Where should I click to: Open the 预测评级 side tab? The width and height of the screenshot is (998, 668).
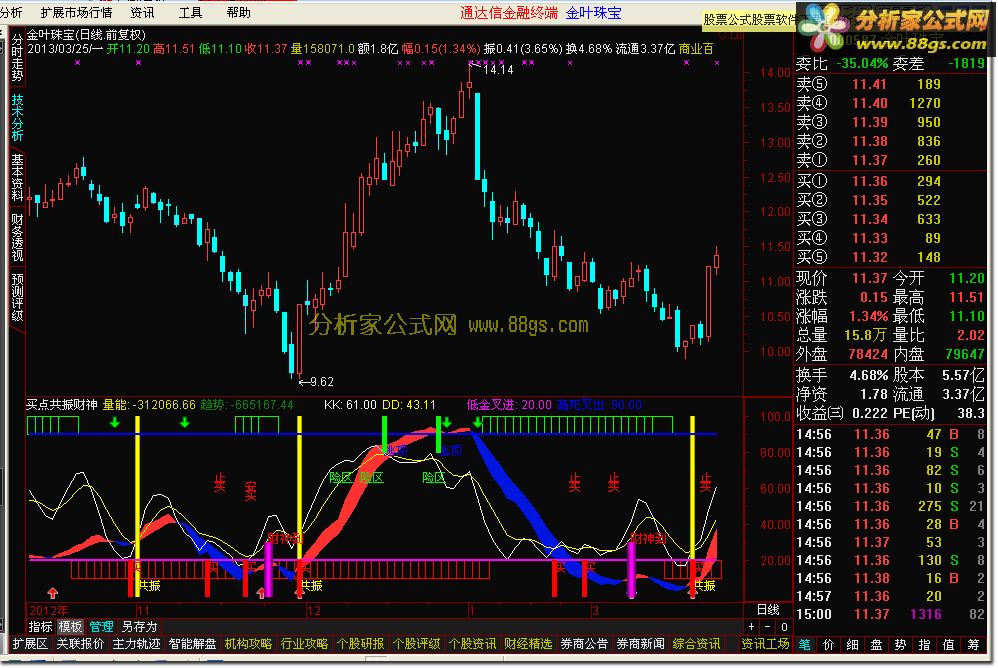(x=17, y=297)
